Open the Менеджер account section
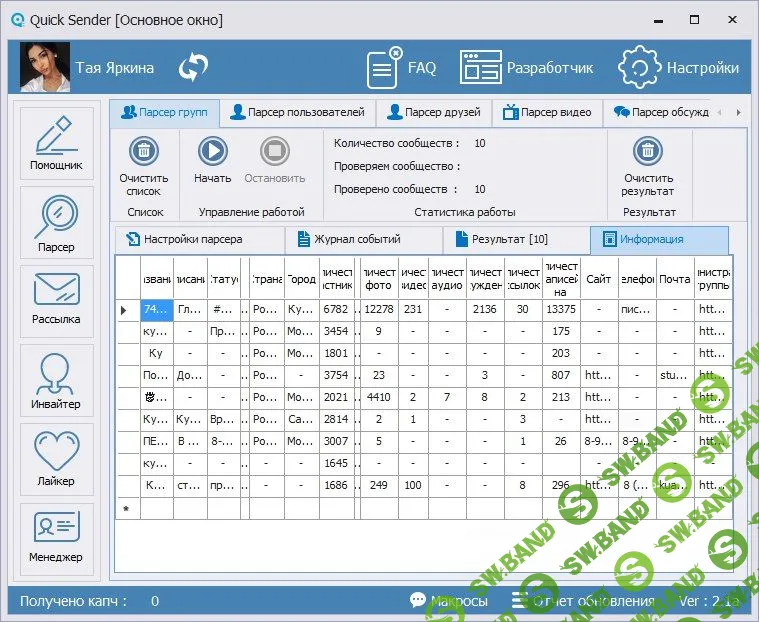 pos(57,539)
